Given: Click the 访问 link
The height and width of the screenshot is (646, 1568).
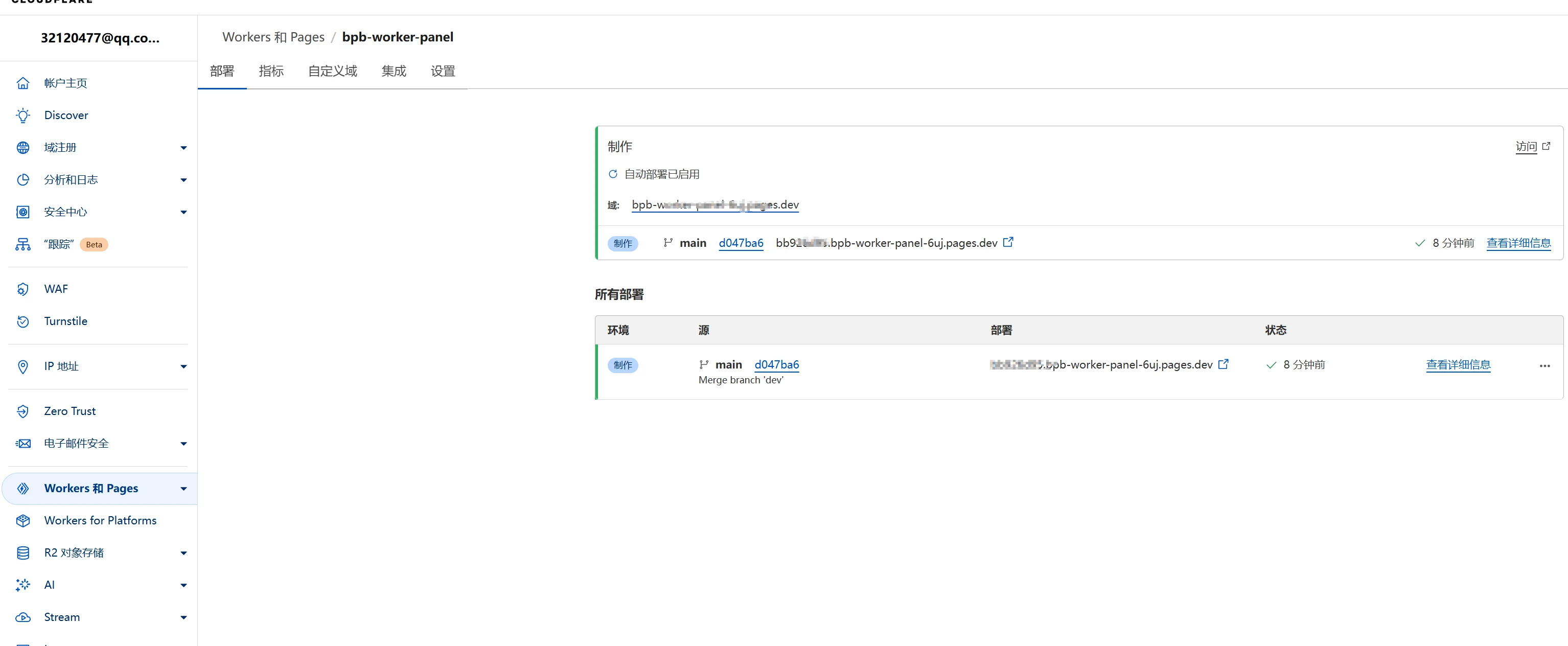Looking at the screenshot, I should click(x=1526, y=147).
